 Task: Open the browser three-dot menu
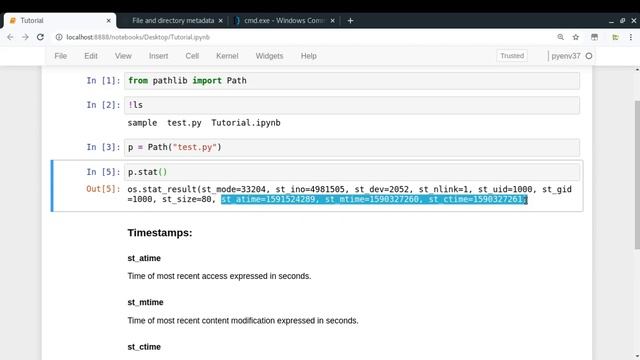pyautogui.click(x=631, y=37)
